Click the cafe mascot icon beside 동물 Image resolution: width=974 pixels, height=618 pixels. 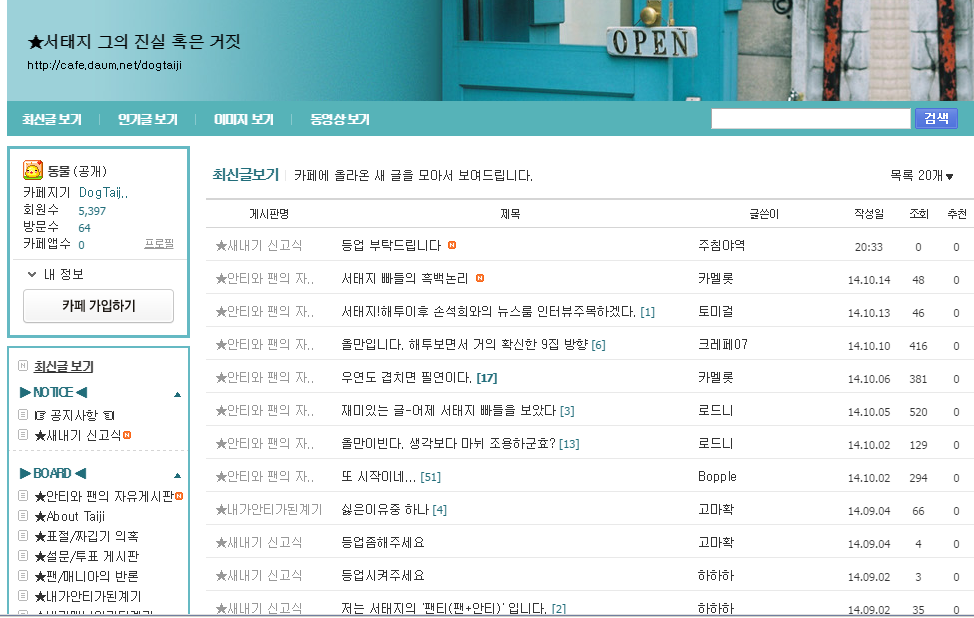[32, 170]
